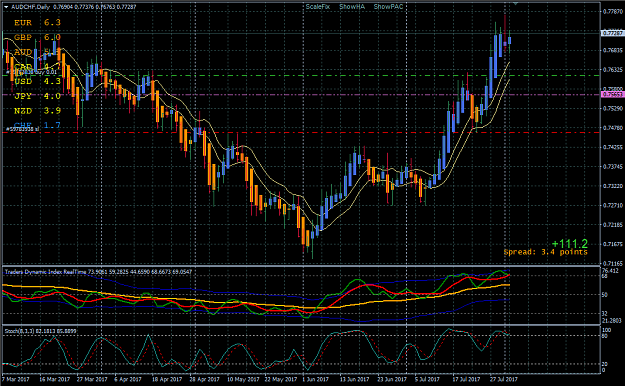This screenshot has width=625, height=386.
Task: Click the 17 Jul 2017 date label
Action: (x=466, y=379)
